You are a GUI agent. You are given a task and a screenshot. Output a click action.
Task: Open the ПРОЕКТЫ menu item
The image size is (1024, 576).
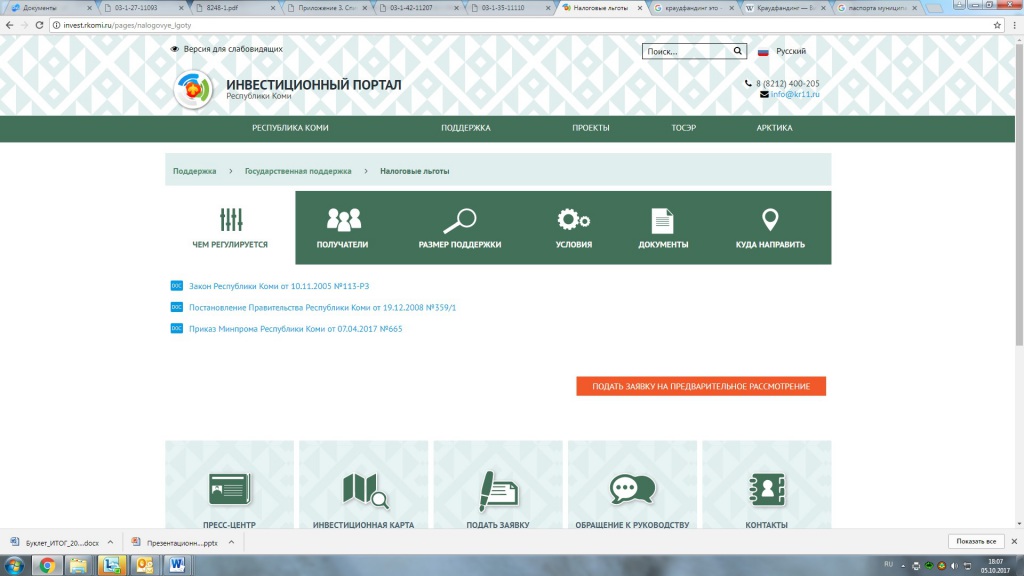(590, 128)
